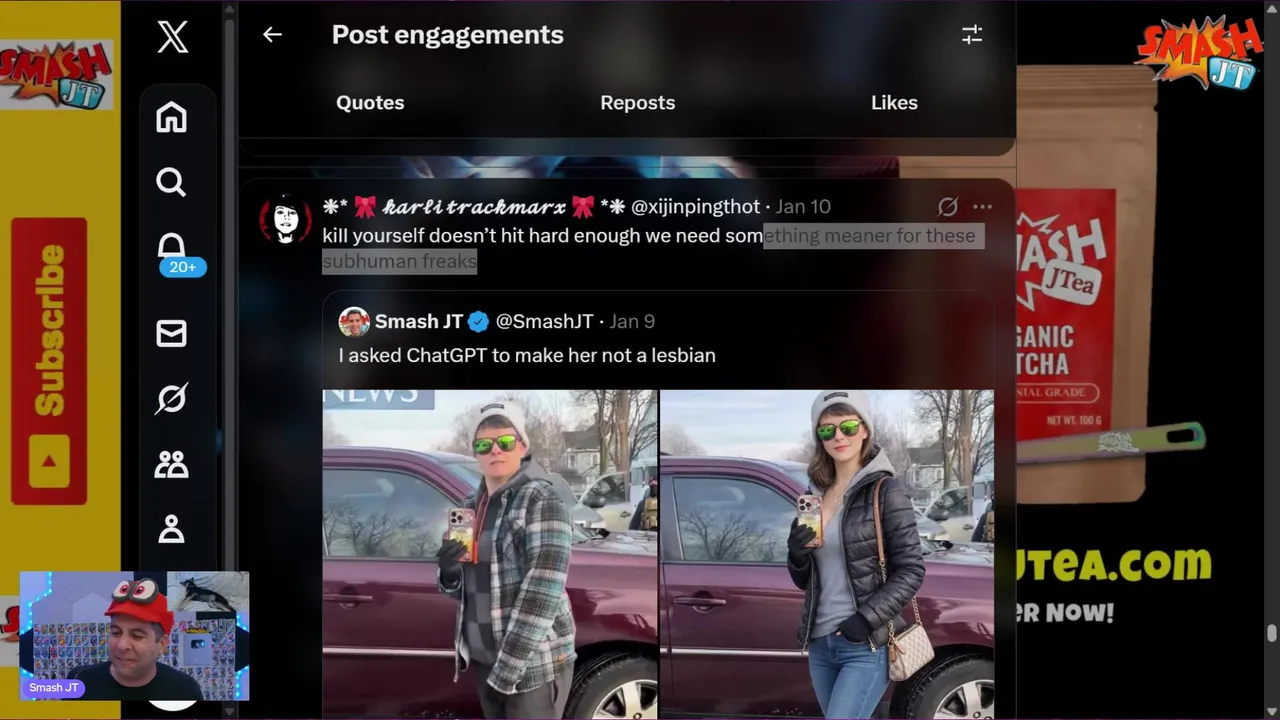Switch to the Reposts tab

[637, 102]
